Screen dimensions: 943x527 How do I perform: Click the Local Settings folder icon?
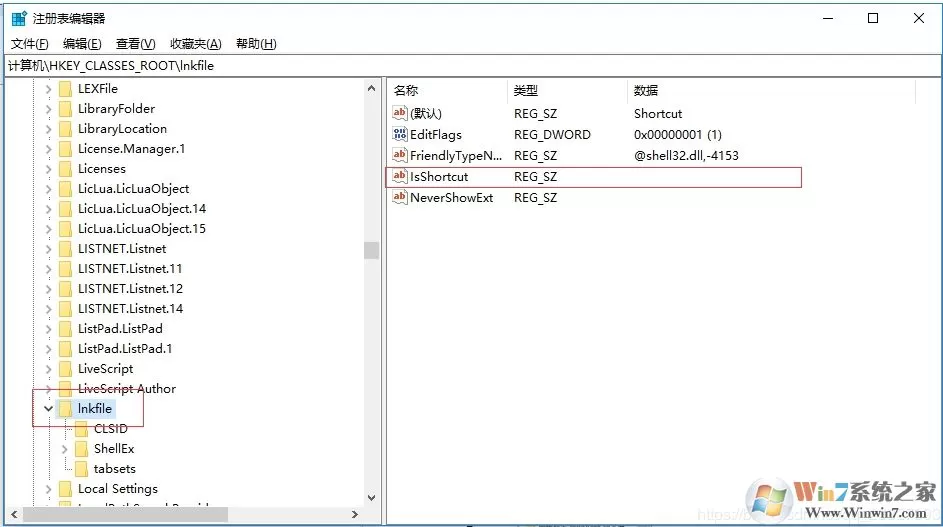point(66,489)
